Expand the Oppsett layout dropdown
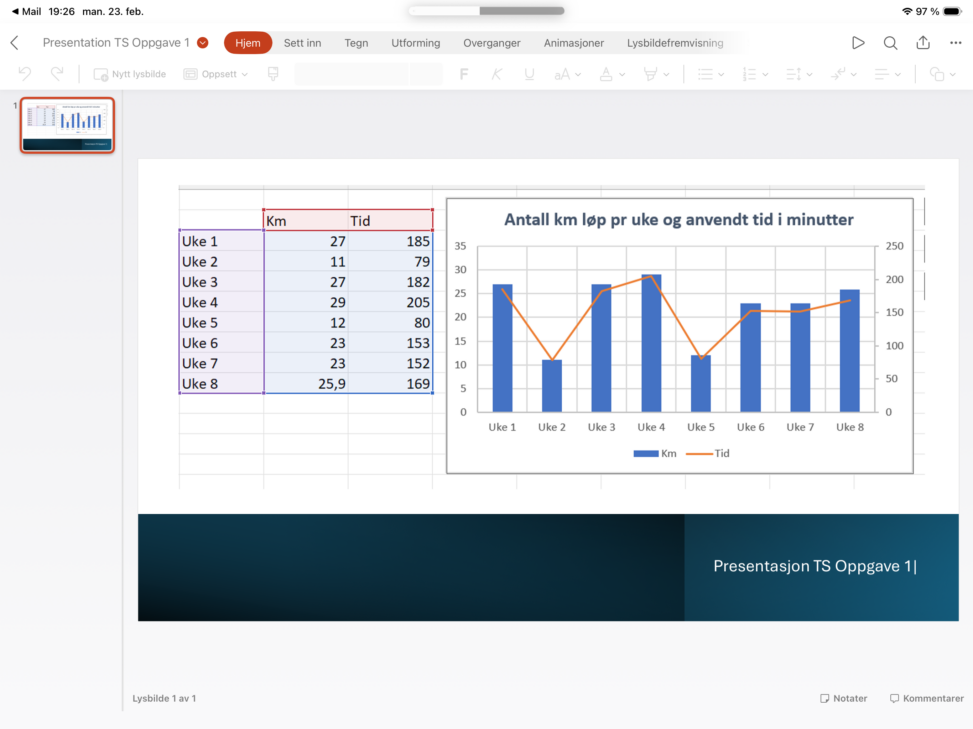 tap(216, 74)
